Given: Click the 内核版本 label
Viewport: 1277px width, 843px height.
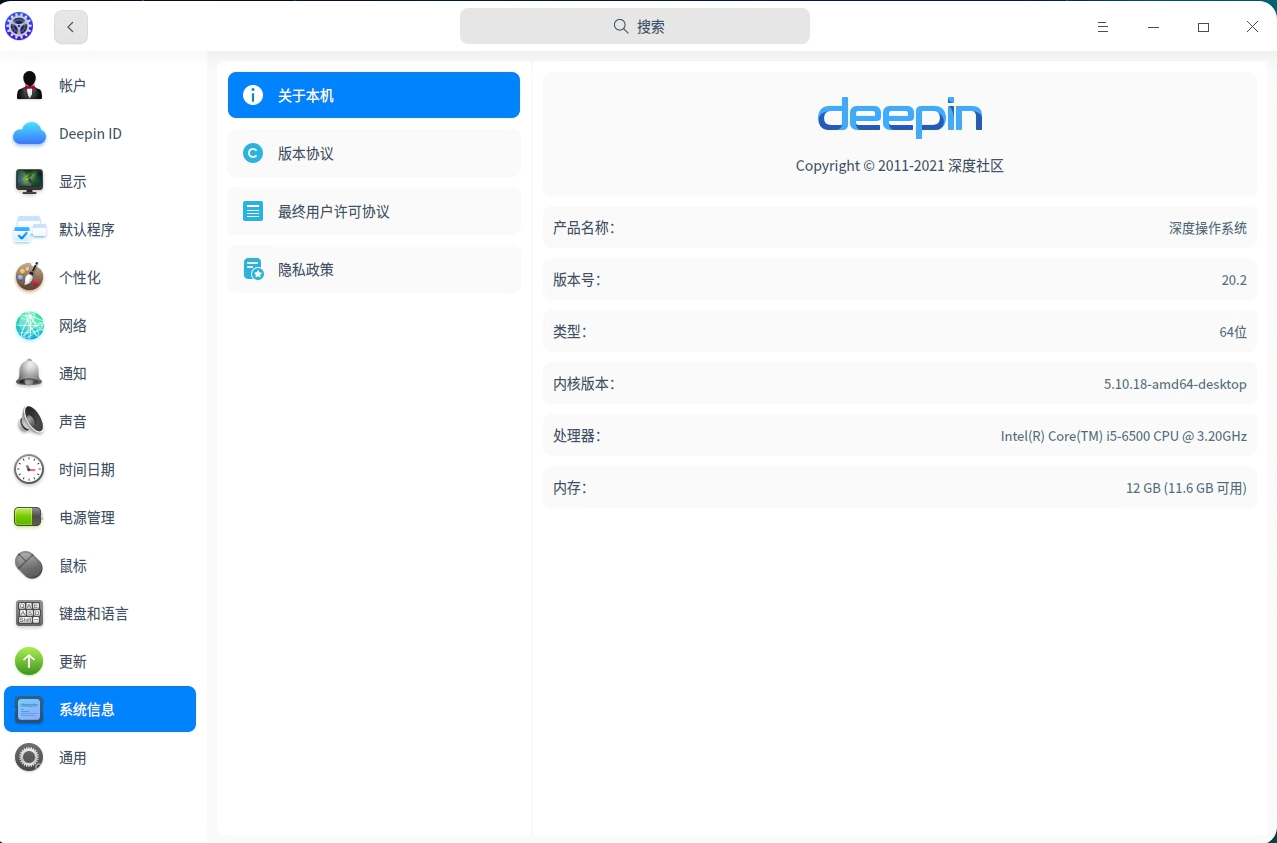Looking at the screenshot, I should point(584,384).
